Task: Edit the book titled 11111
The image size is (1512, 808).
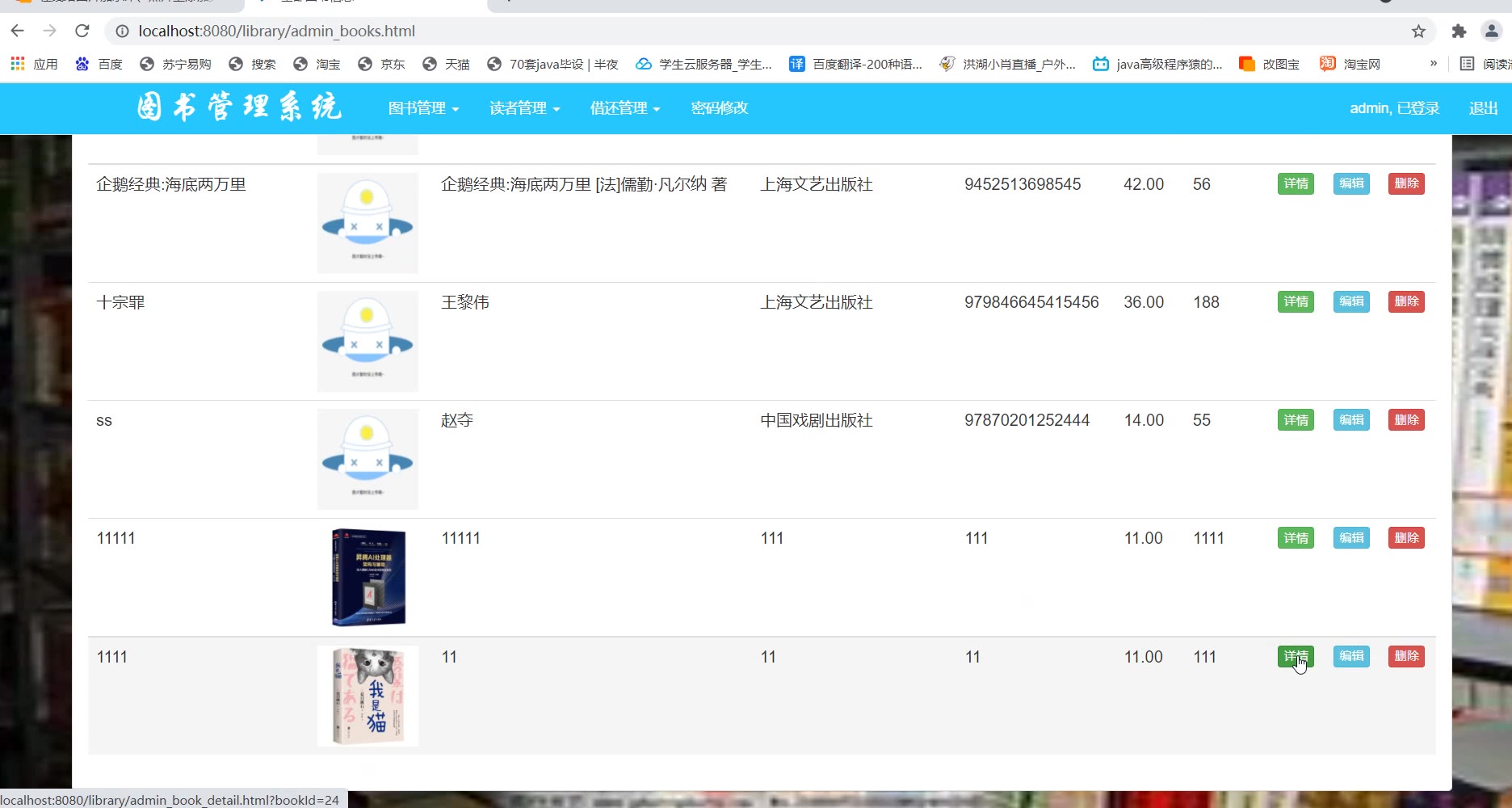Action: 1351,538
